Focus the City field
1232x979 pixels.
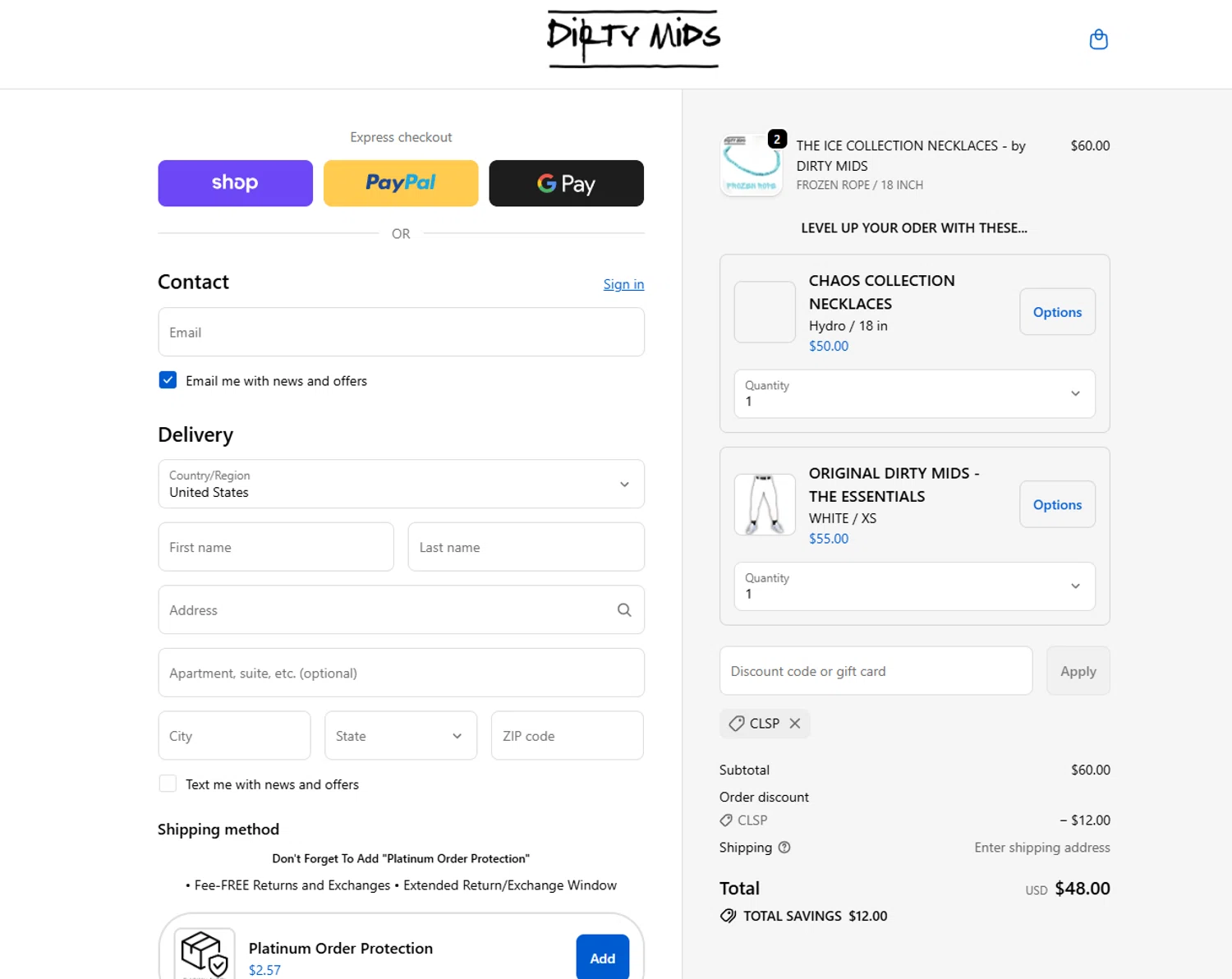click(234, 735)
